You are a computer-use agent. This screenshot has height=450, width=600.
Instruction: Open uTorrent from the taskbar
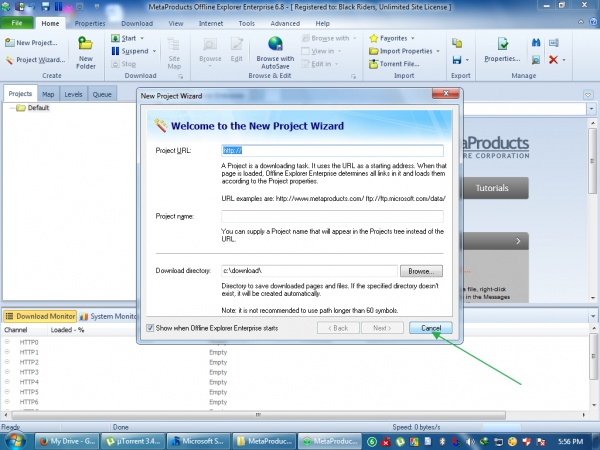[x=133, y=441]
